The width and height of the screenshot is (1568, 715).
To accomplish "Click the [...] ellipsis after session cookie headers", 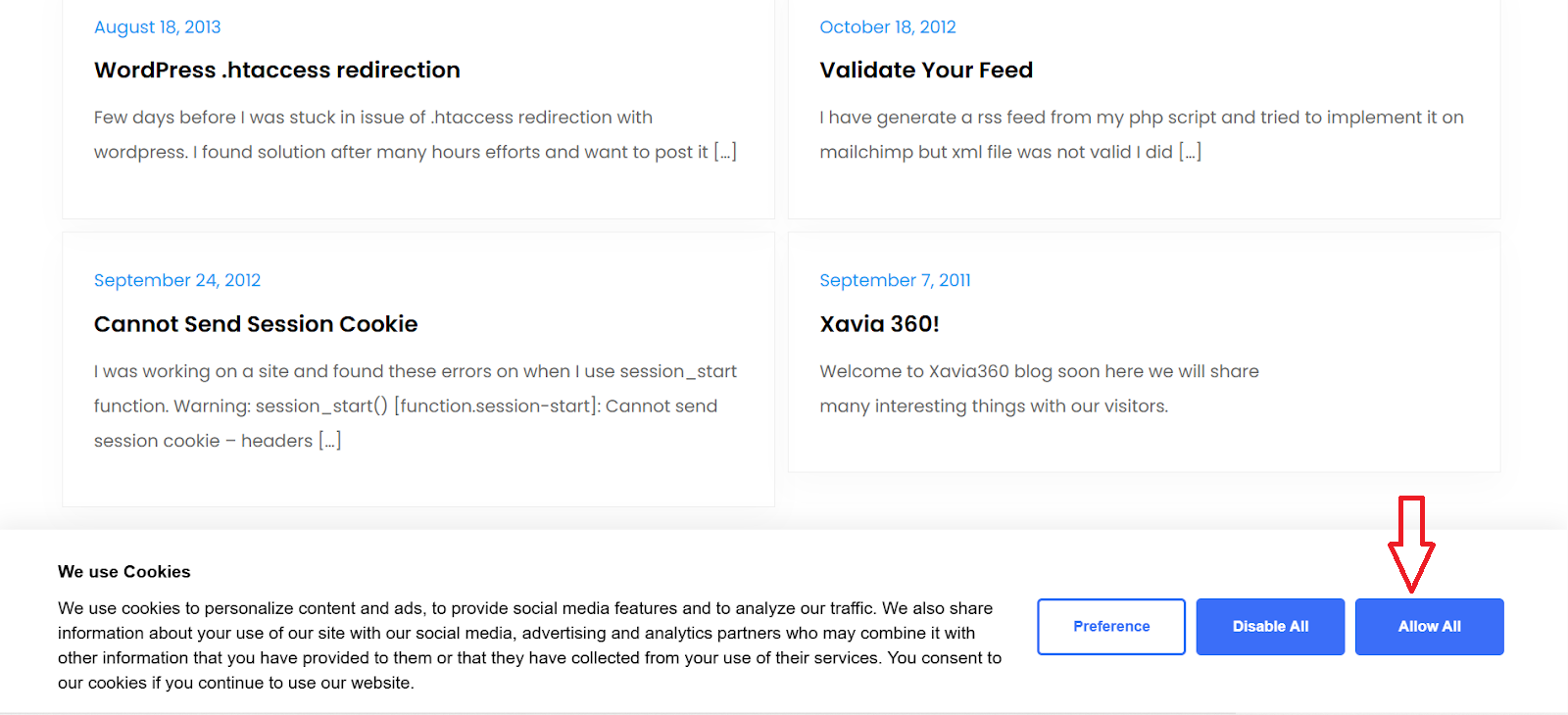I will coord(330,441).
